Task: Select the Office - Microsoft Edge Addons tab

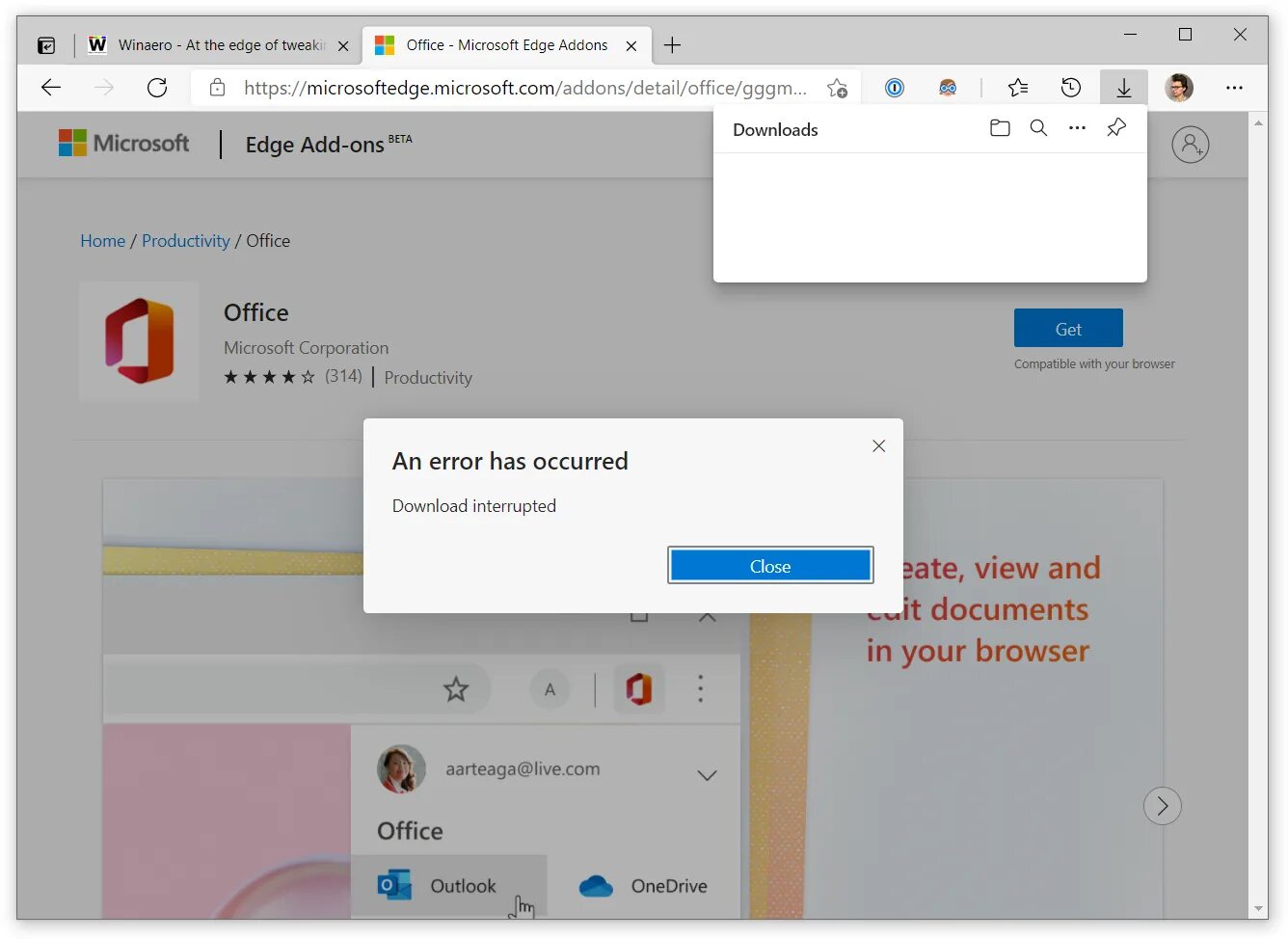Action: tap(506, 45)
